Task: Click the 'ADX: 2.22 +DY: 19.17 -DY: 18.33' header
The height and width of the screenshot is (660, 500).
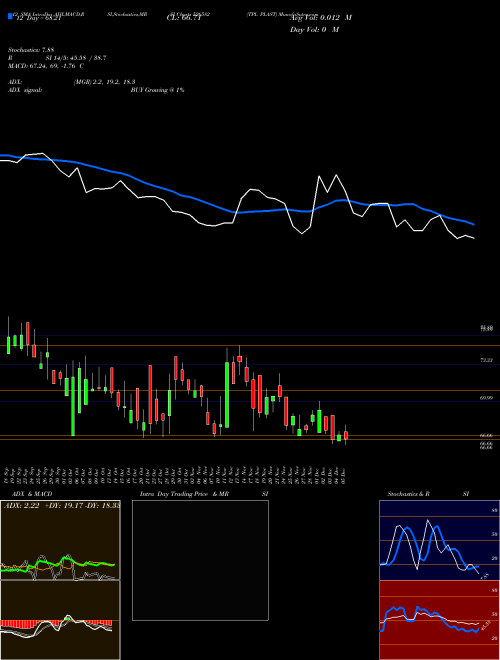Action: [62, 506]
